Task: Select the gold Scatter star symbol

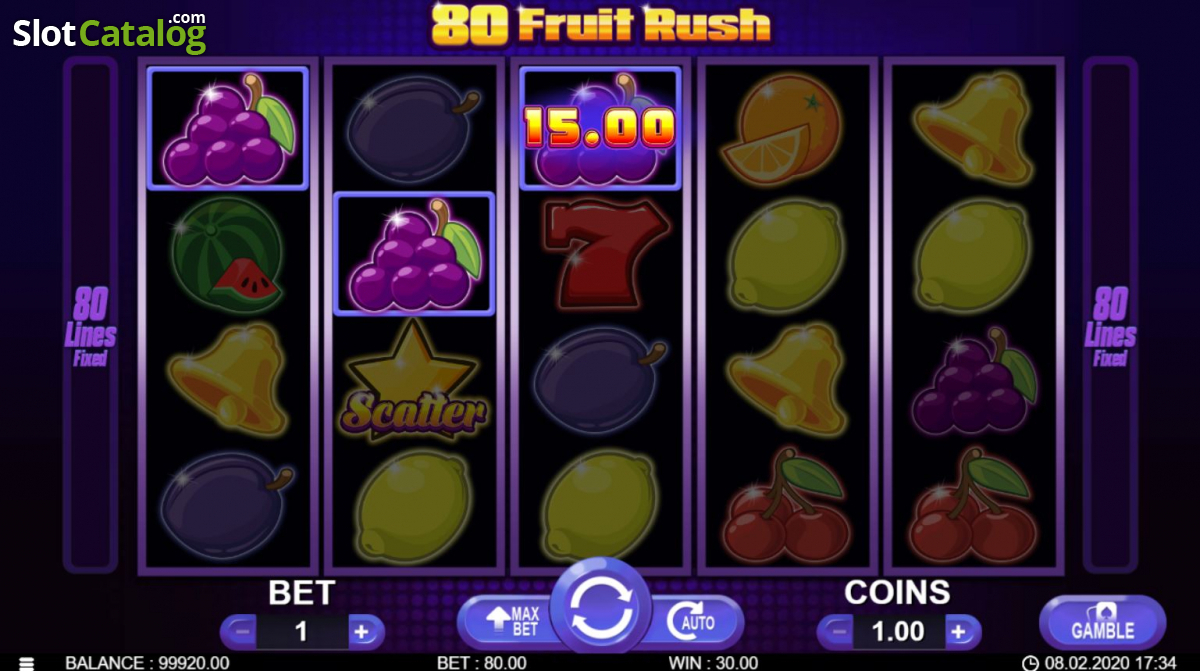Action: click(x=413, y=380)
